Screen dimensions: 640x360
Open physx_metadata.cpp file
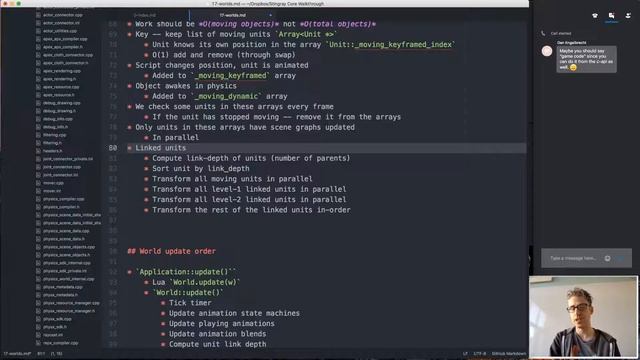(x=62, y=287)
